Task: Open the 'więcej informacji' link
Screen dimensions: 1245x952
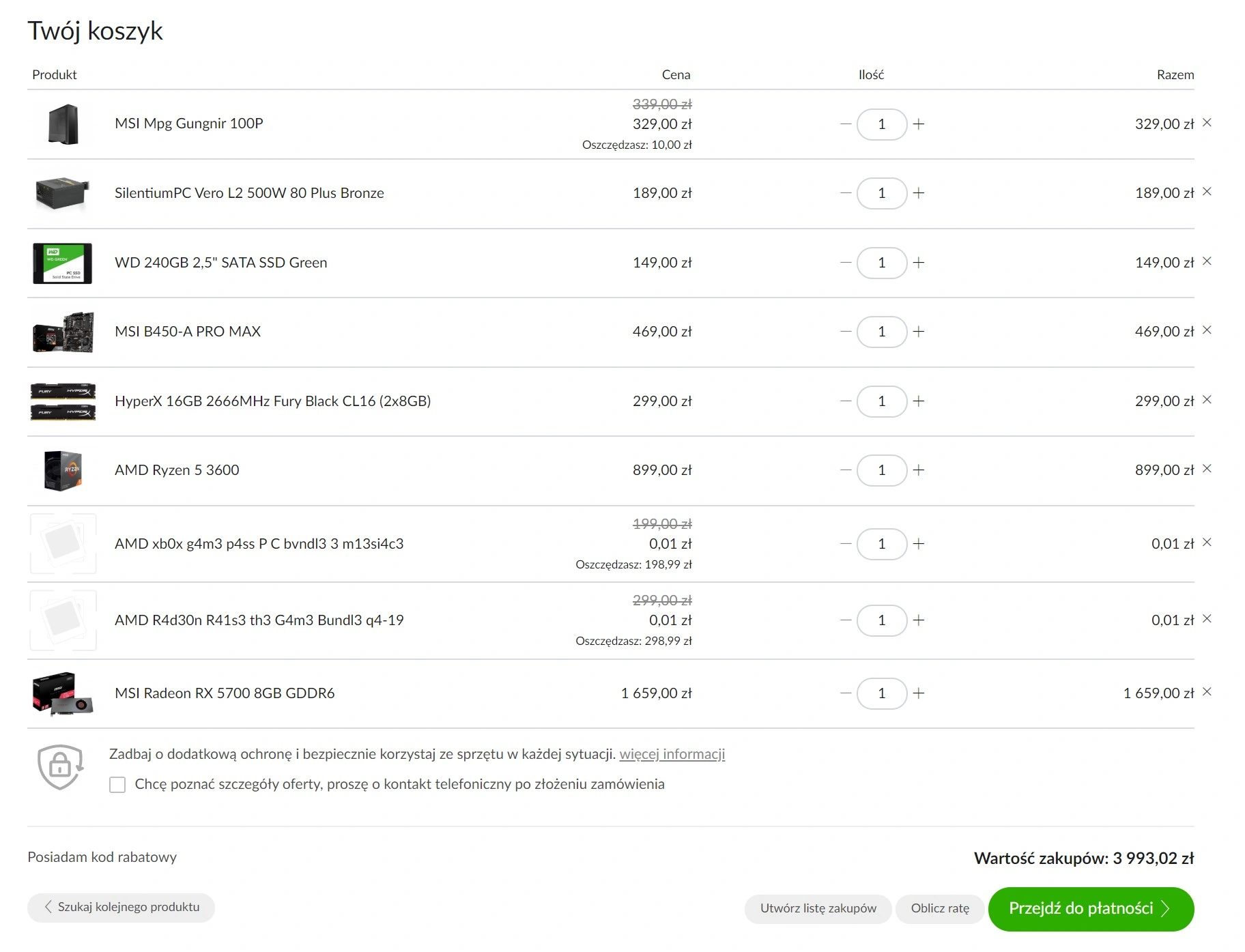Action: [x=672, y=754]
